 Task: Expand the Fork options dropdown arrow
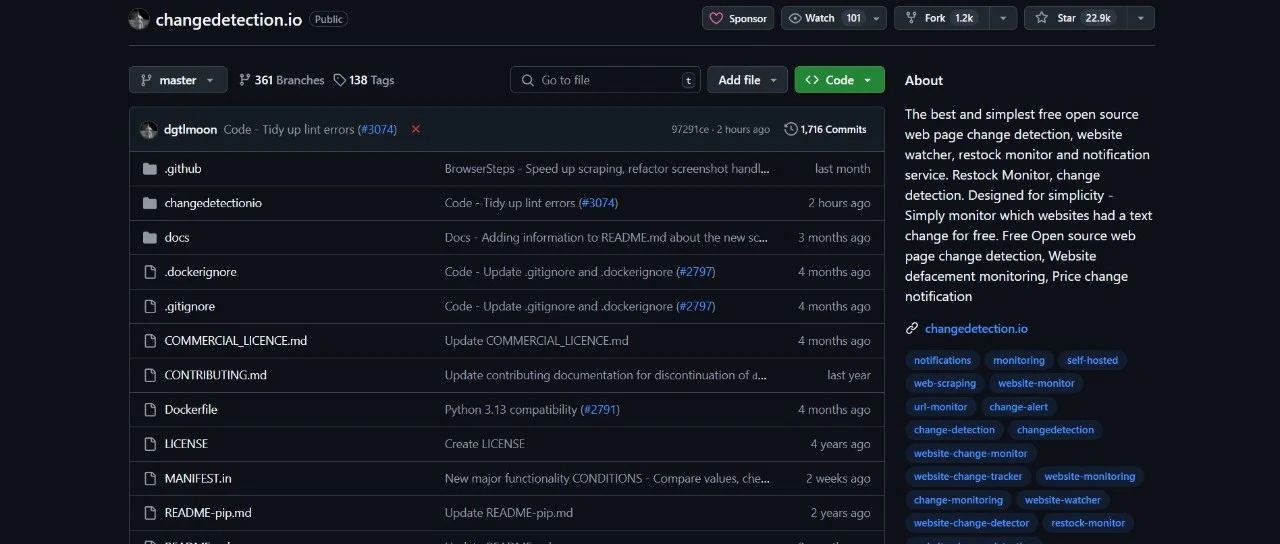coord(1004,18)
